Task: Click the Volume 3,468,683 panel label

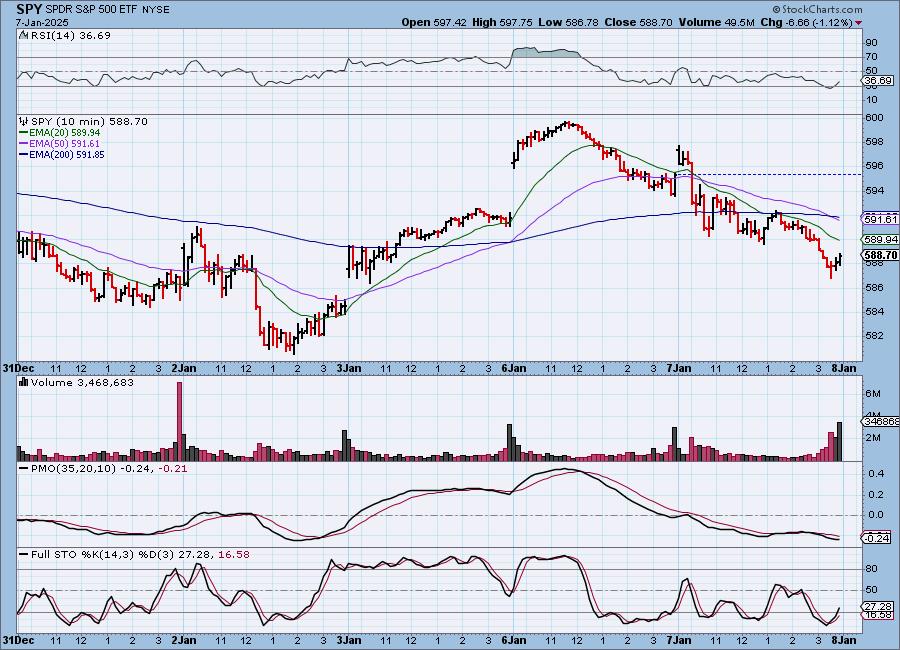Action: click(82, 382)
